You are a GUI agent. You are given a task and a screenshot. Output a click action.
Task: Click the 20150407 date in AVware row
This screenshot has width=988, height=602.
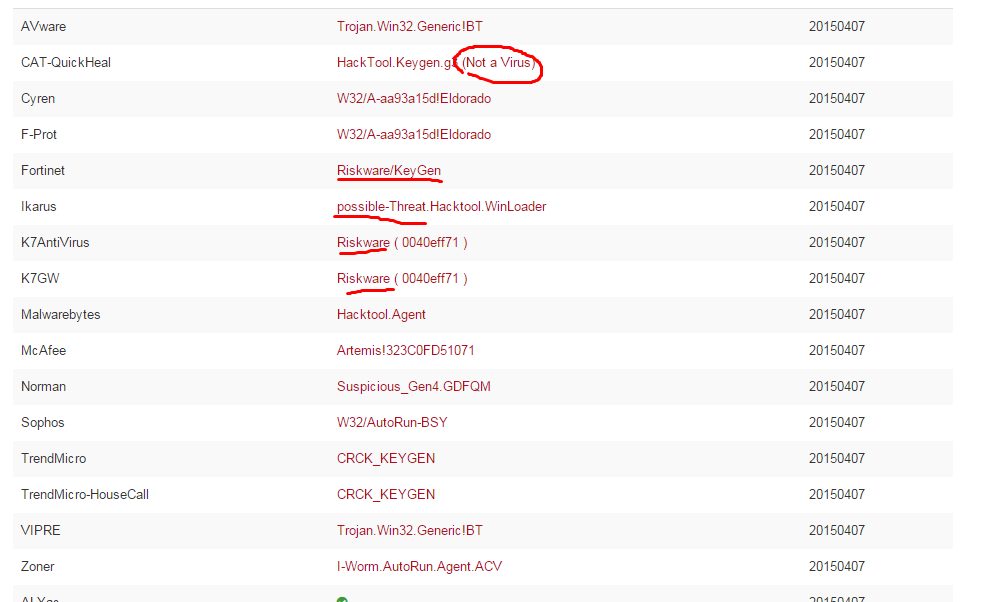coord(837,26)
